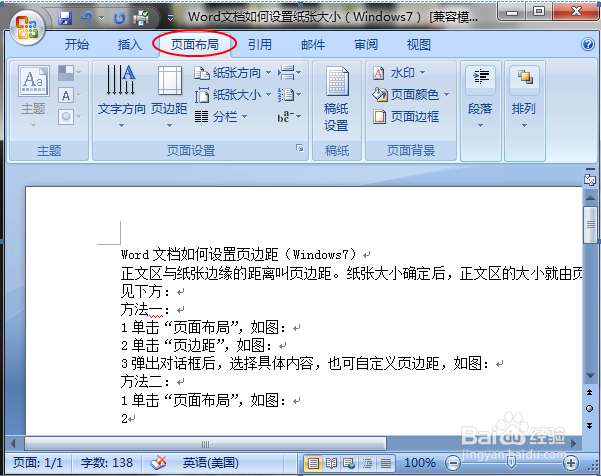Expand the 分栏 dropdown arrow
The image size is (601, 476).
pyautogui.click(x=244, y=117)
